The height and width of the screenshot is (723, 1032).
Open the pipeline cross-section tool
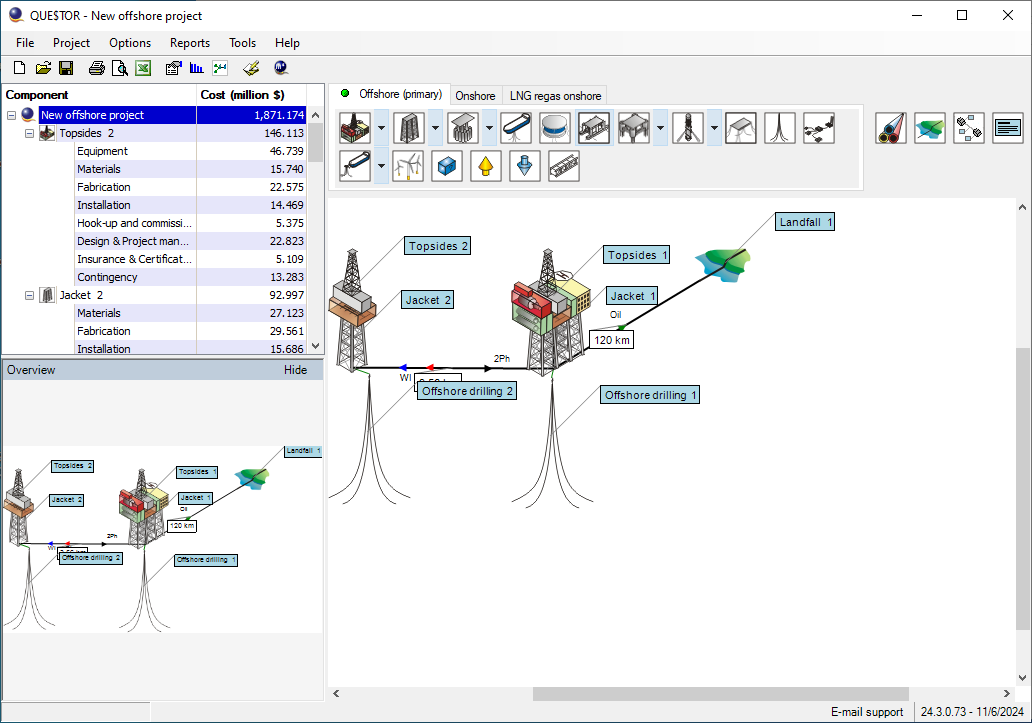tap(891, 128)
